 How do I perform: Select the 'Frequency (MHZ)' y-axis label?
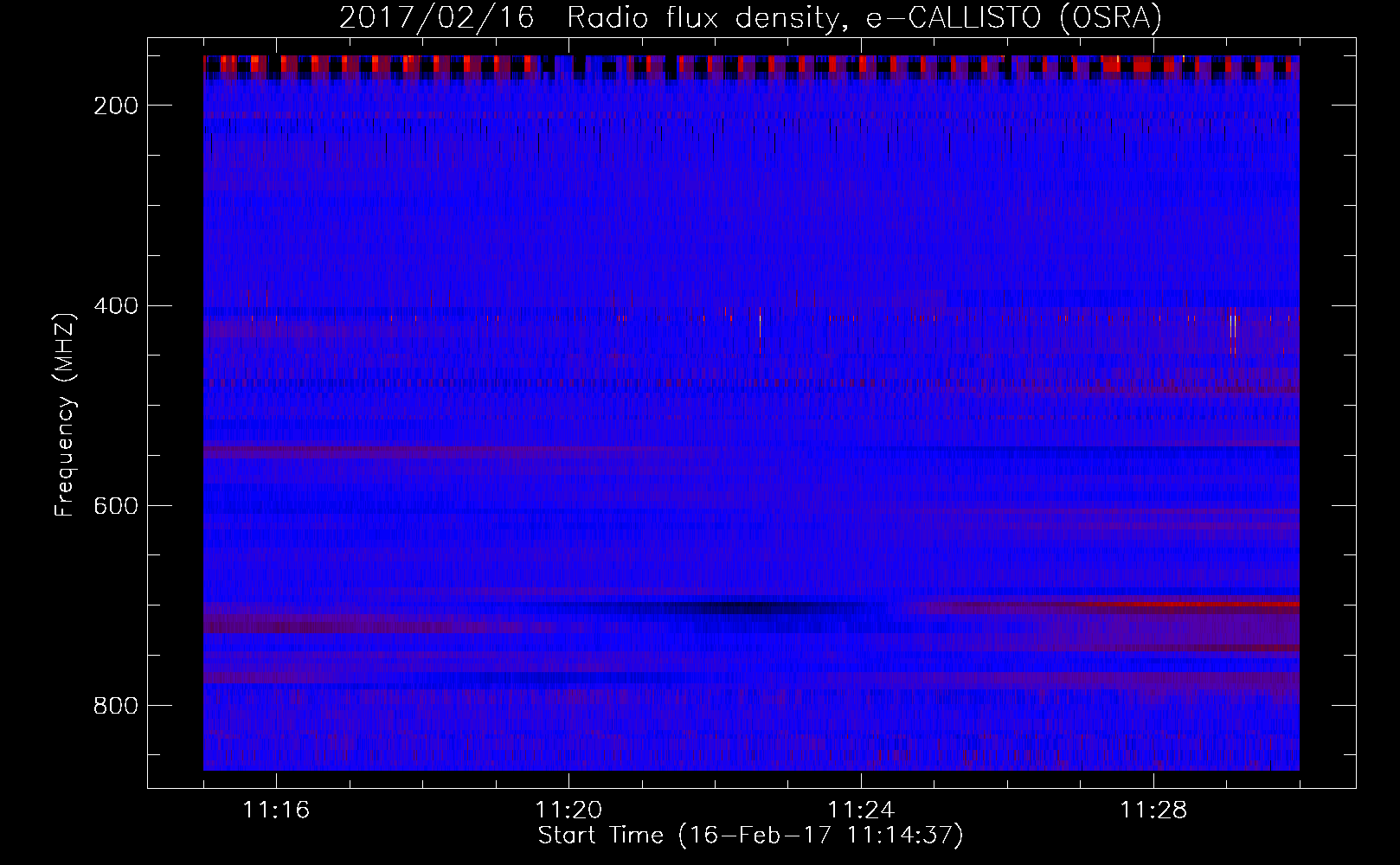tap(65, 414)
